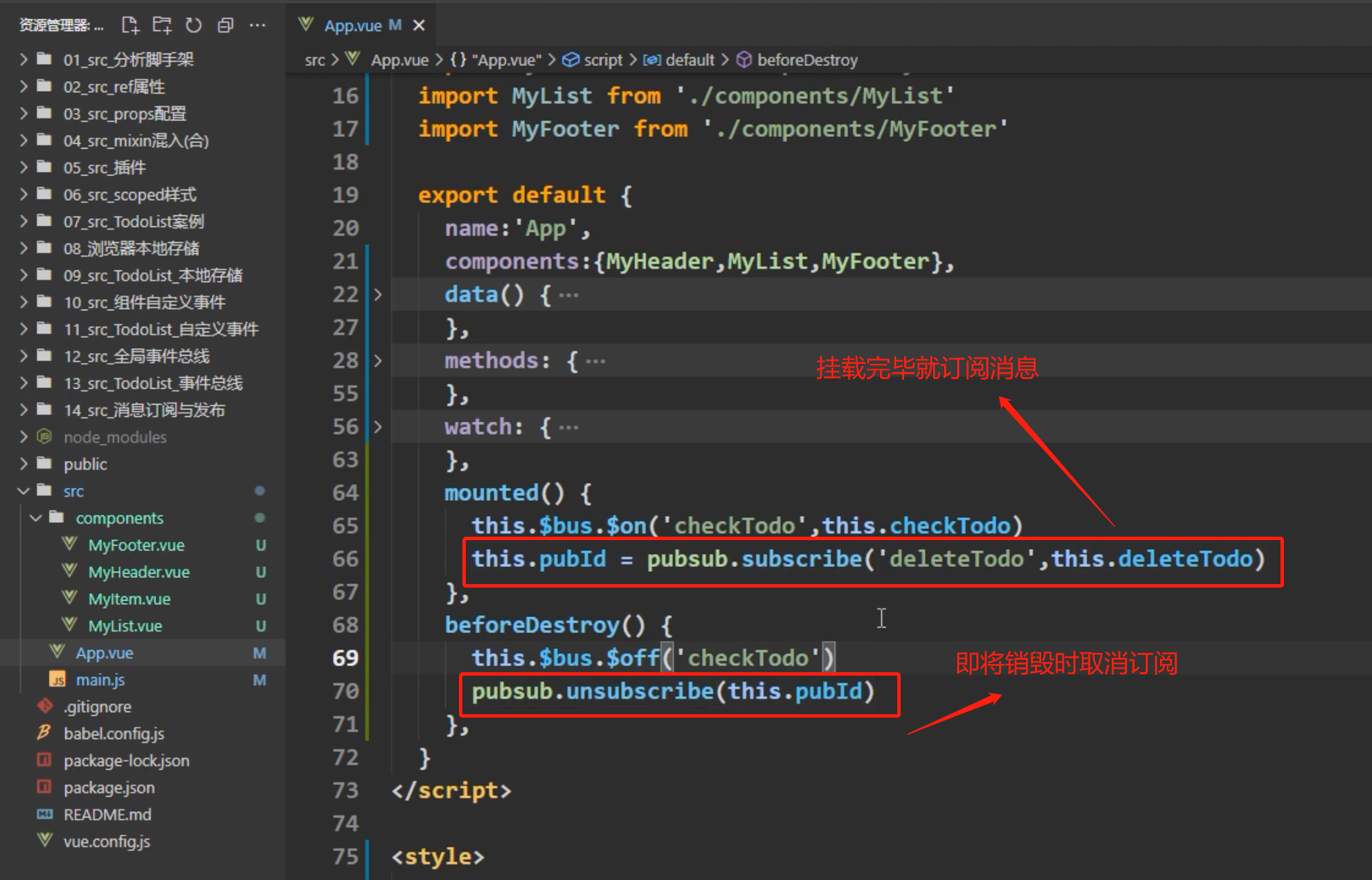Click the Vue icon beside MyFooter.vue
1372x880 pixels.
(x=69, y=544)
